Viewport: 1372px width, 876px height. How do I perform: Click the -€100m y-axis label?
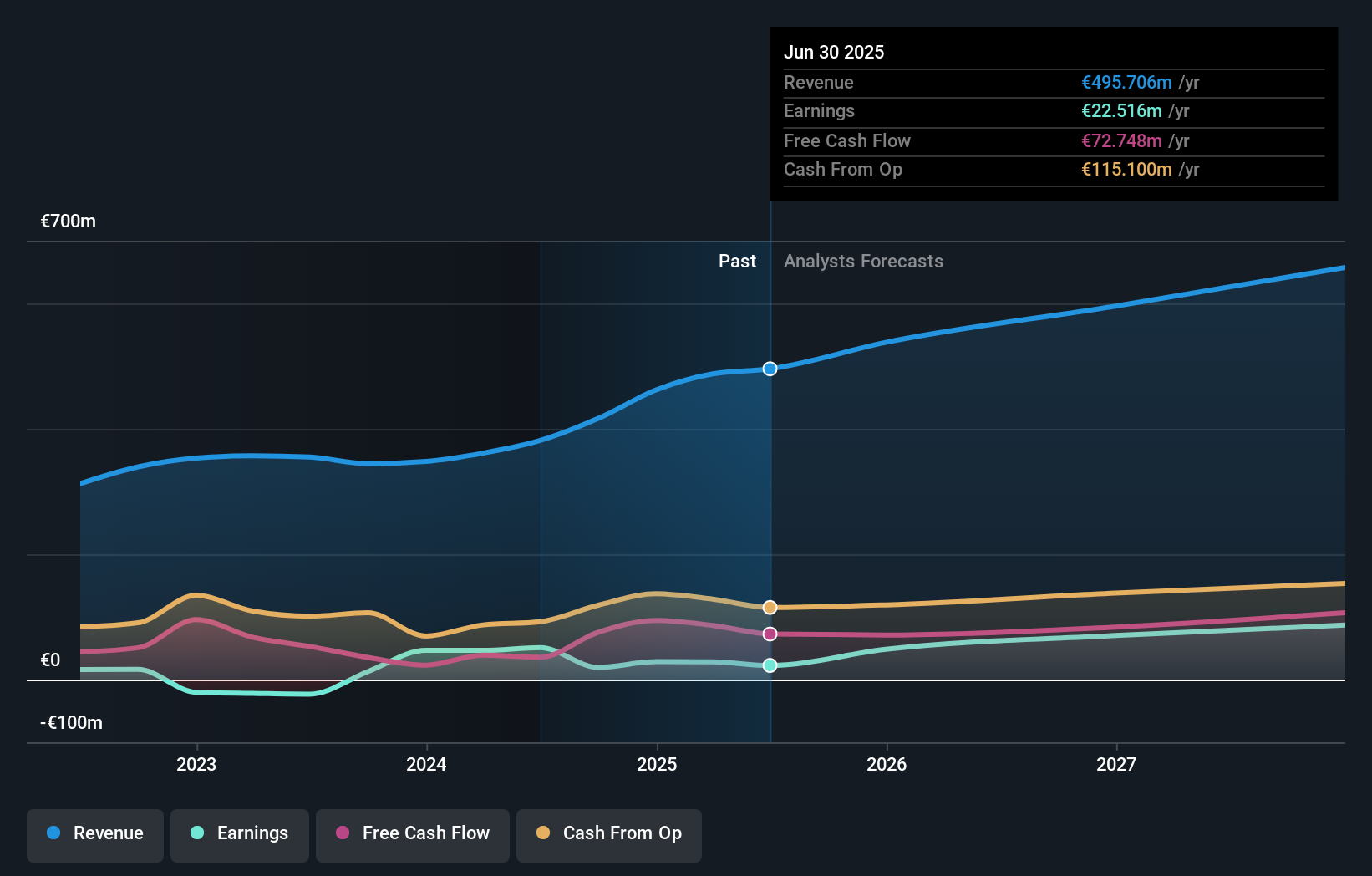tap(72, 723)
